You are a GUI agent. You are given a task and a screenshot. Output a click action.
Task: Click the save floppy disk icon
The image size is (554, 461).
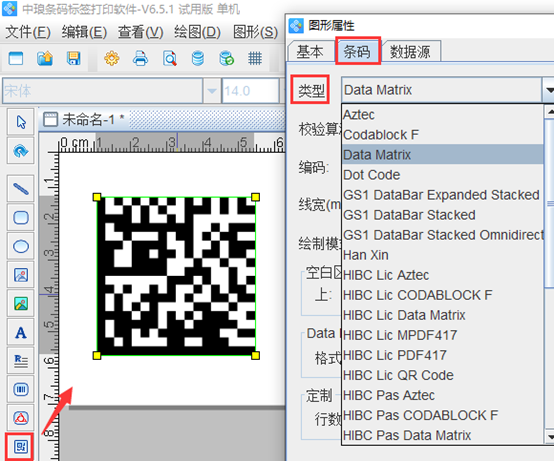click(x=73, y=58)
